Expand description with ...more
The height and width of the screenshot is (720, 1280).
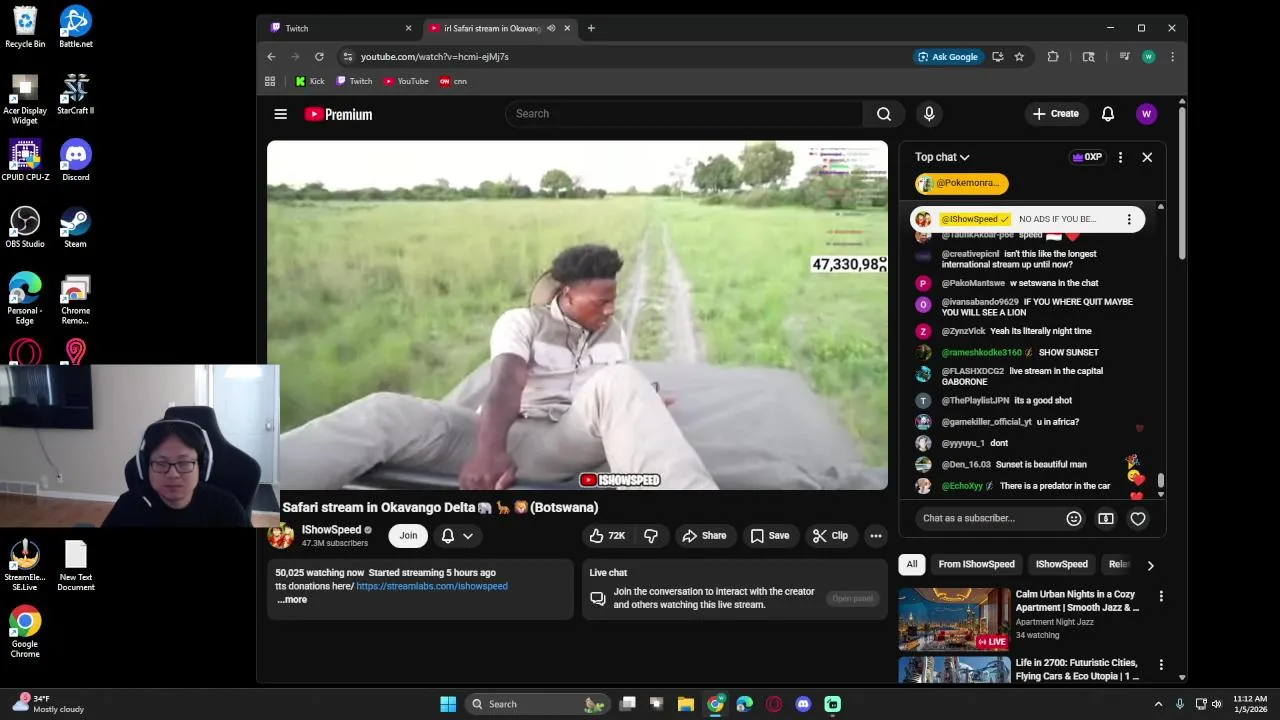click(292, 600)
